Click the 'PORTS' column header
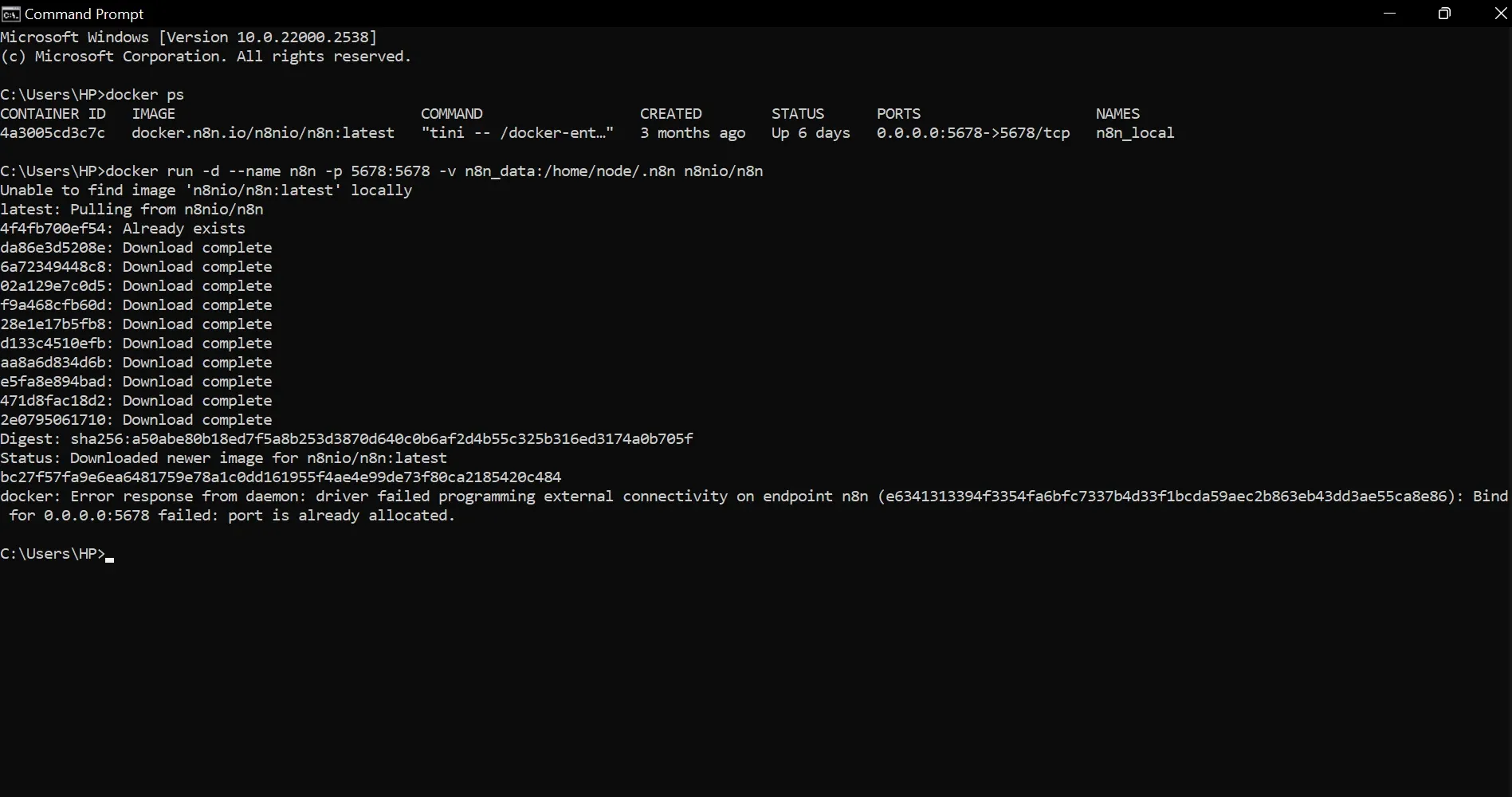This screenshot has width=1512, height=797. point(898,114)
